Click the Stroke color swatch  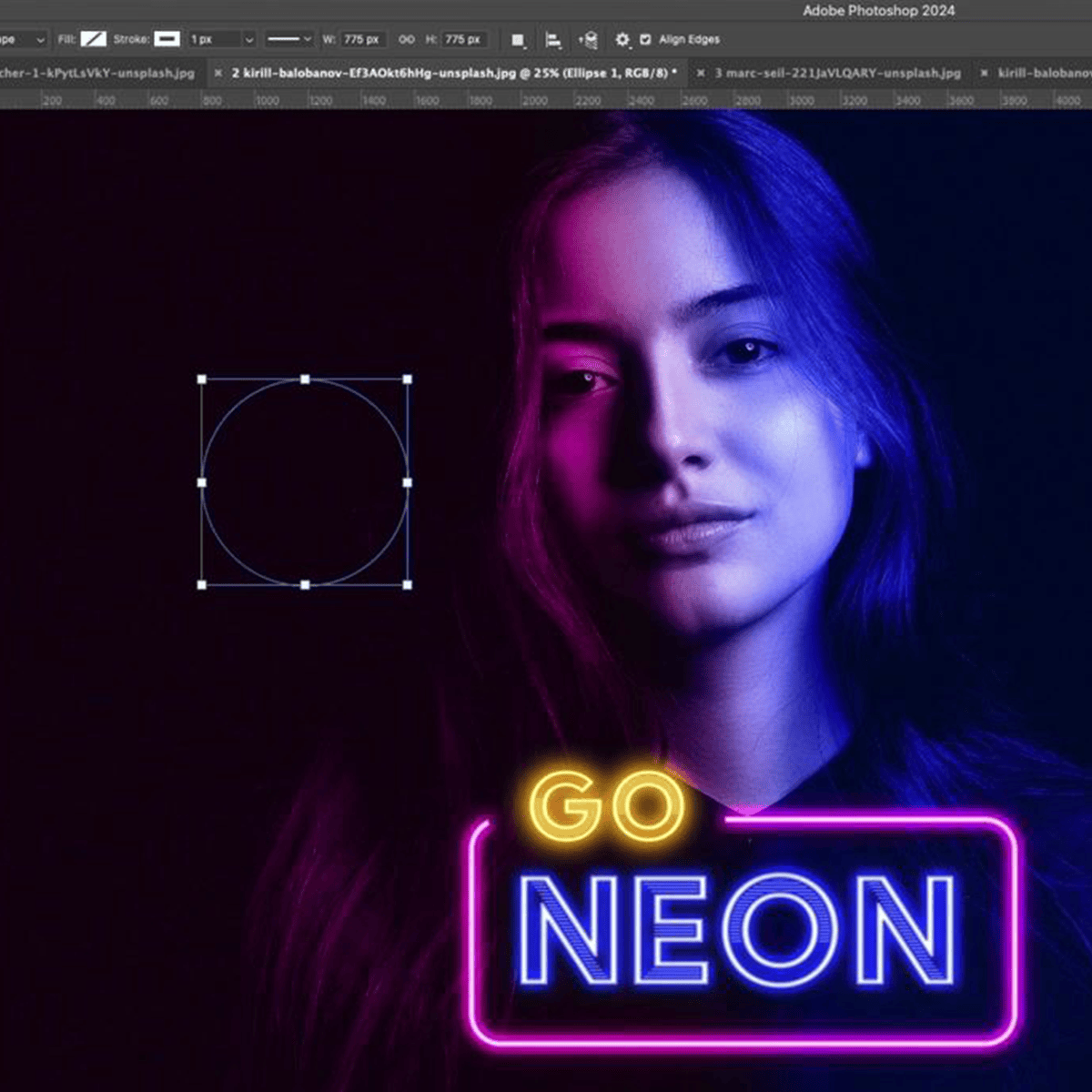pos(166,39)
